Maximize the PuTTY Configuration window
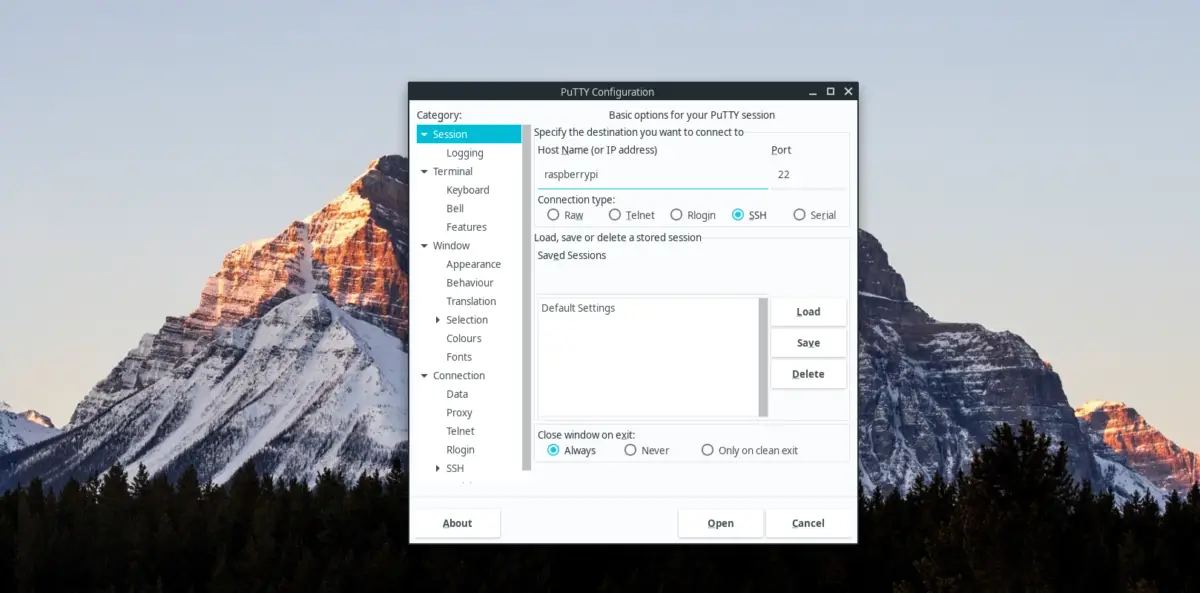The width and height of the screenshot is (1200, 593). (x=830, y=92)
